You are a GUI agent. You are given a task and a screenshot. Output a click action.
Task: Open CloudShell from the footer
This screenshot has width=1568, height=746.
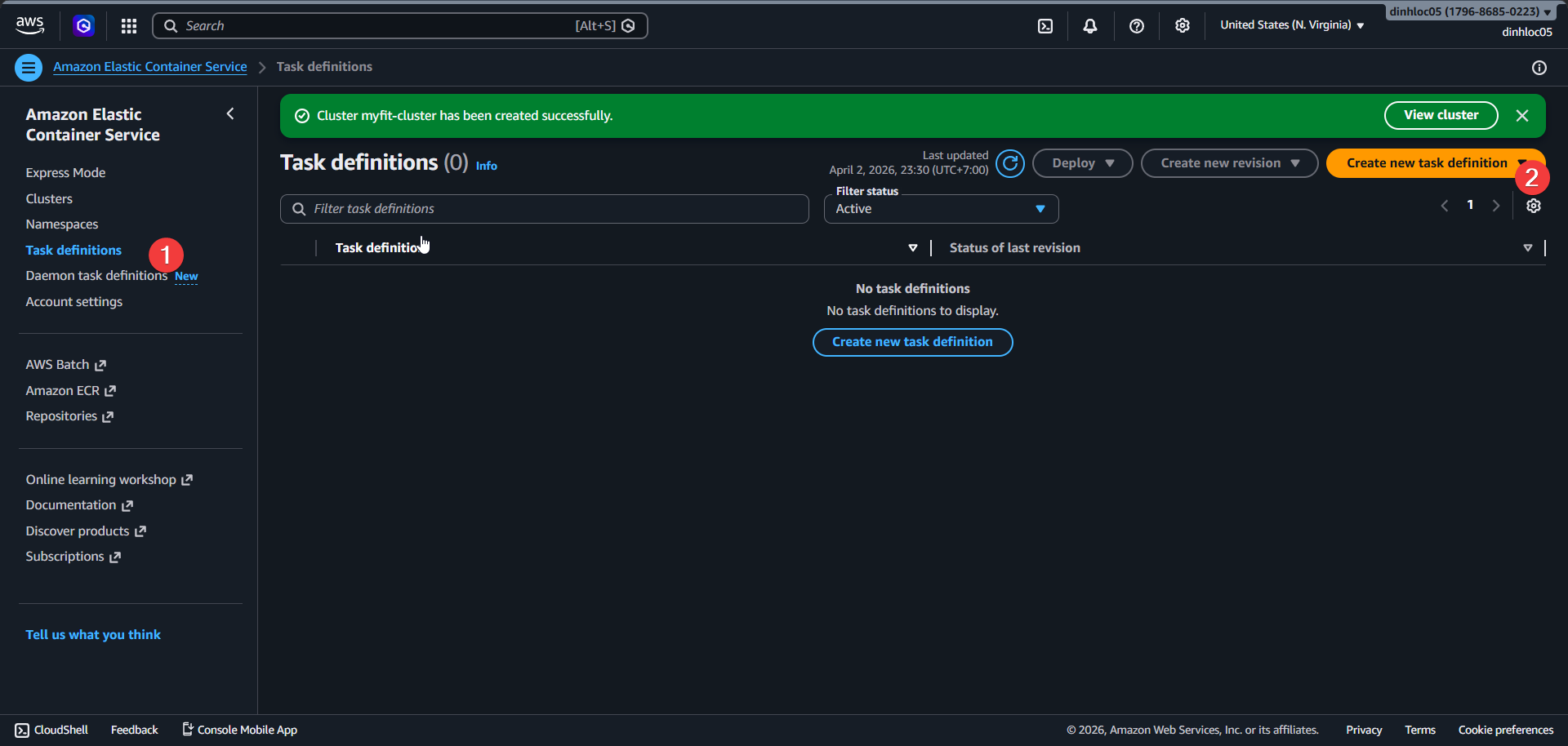point(51,729)
